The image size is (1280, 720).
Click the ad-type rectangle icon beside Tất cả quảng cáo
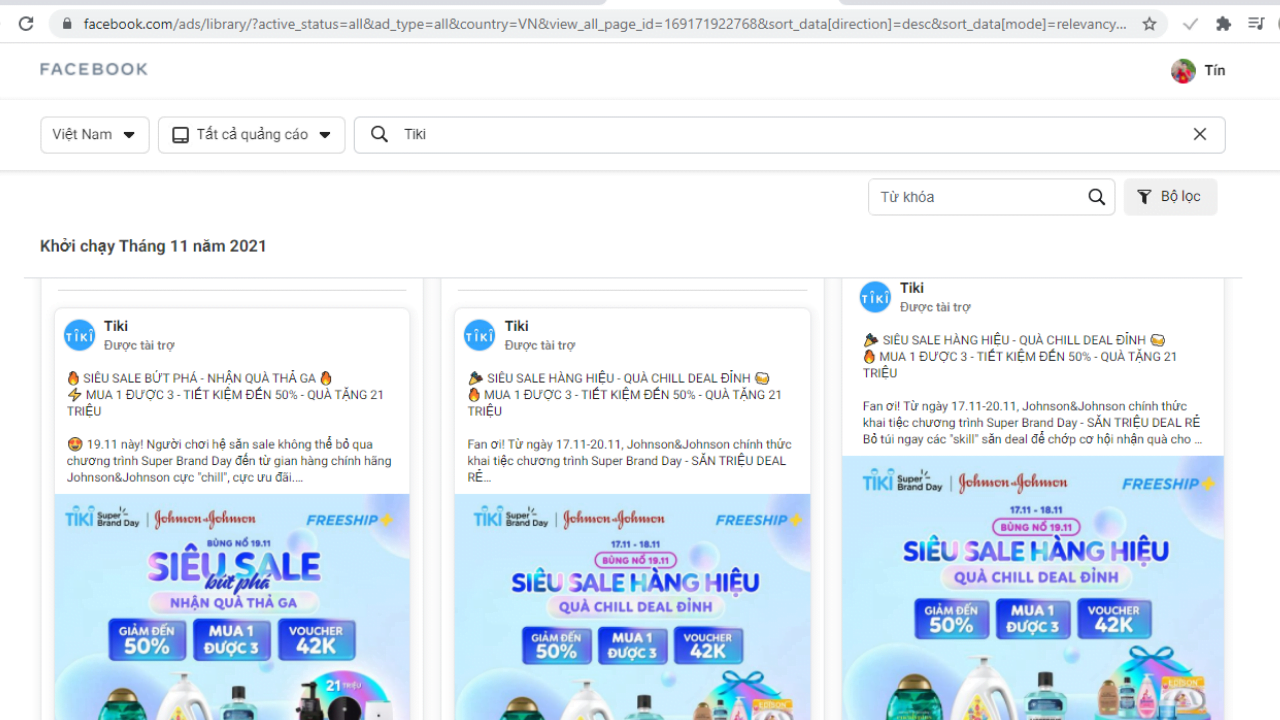(x=180, y=133)
